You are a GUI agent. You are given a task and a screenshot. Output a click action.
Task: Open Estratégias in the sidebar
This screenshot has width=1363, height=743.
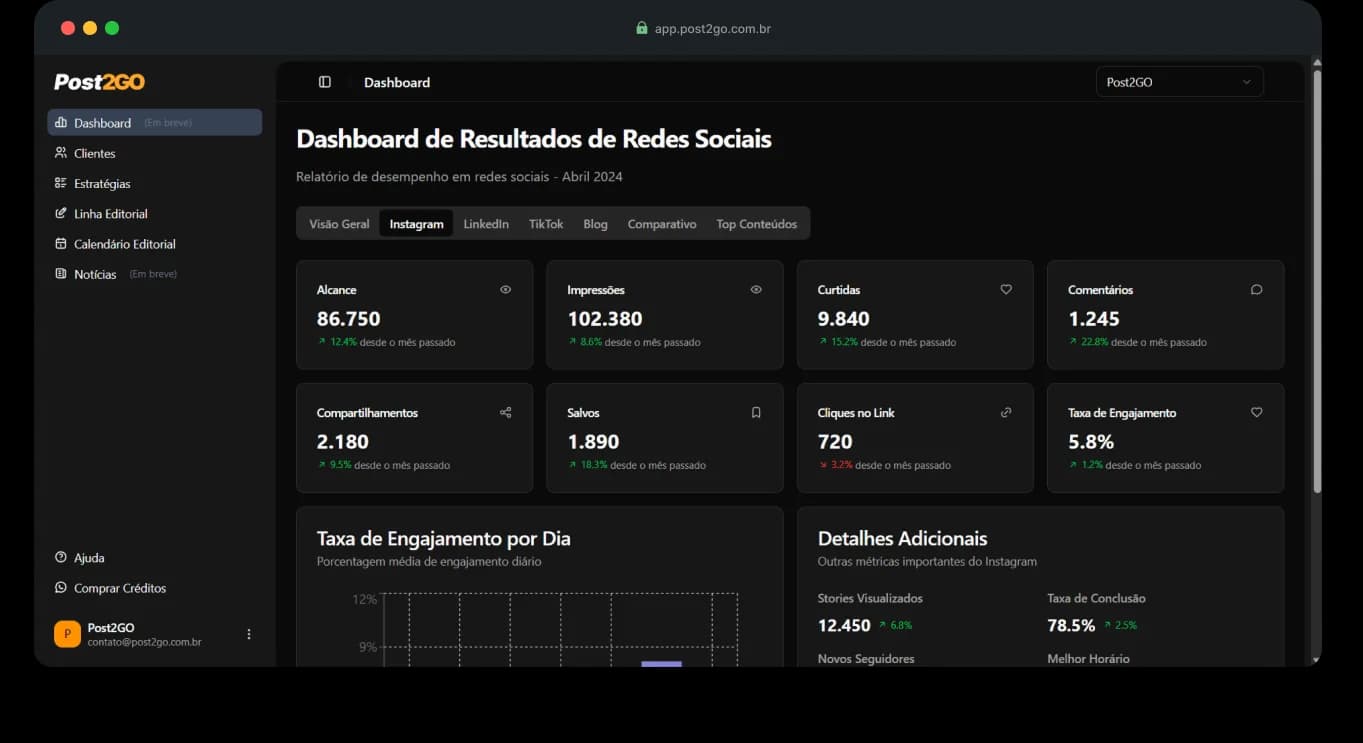tap(155, 183)
